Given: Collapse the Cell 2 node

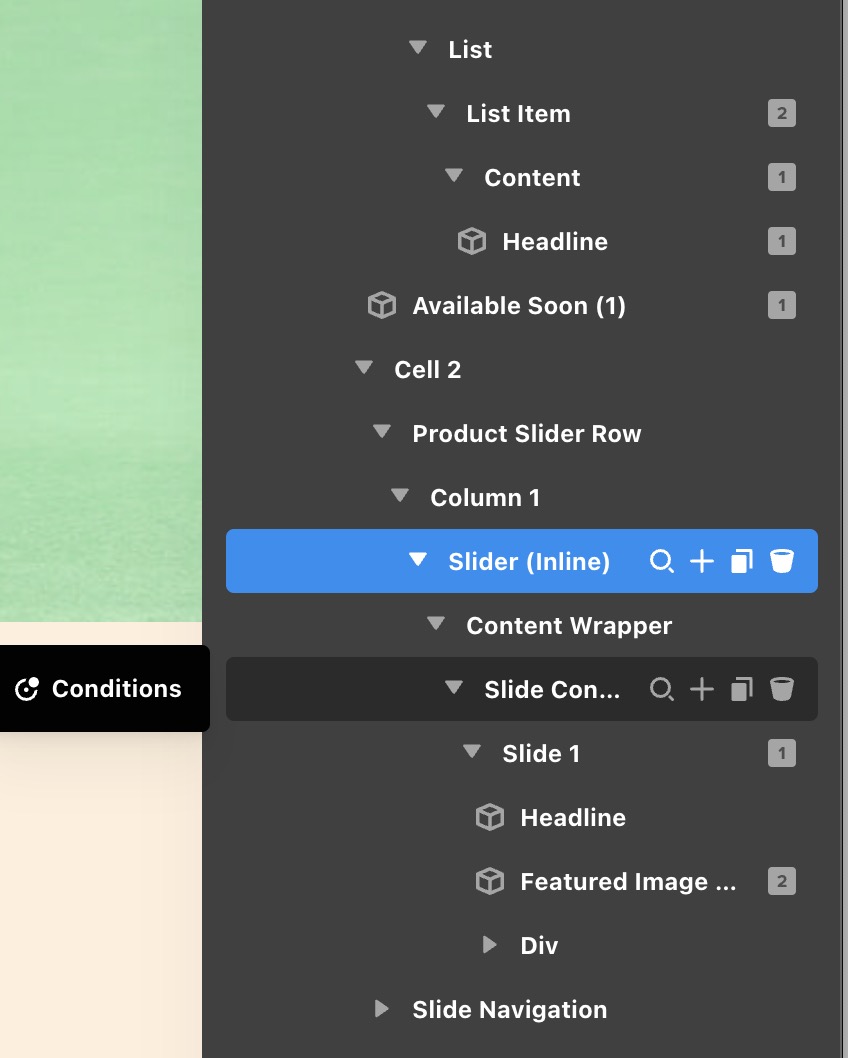Looking at the screenshot, I should (364, 369).
